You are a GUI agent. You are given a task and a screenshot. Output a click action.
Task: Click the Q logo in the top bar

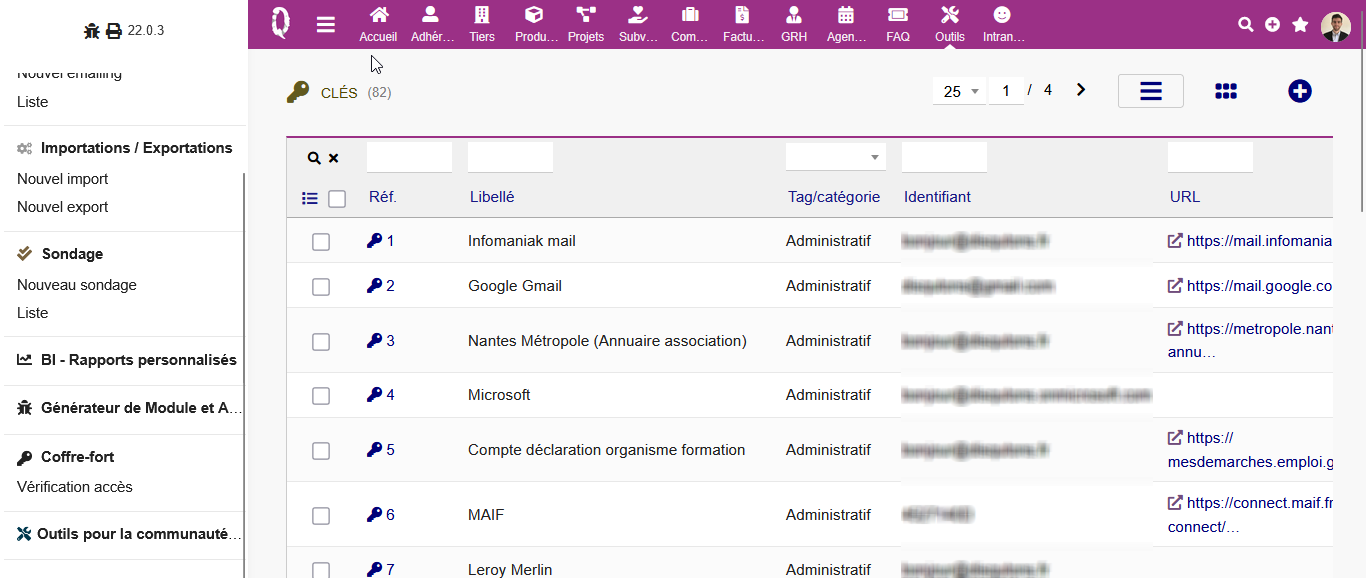pyautogui.click(x=281, y=22)
